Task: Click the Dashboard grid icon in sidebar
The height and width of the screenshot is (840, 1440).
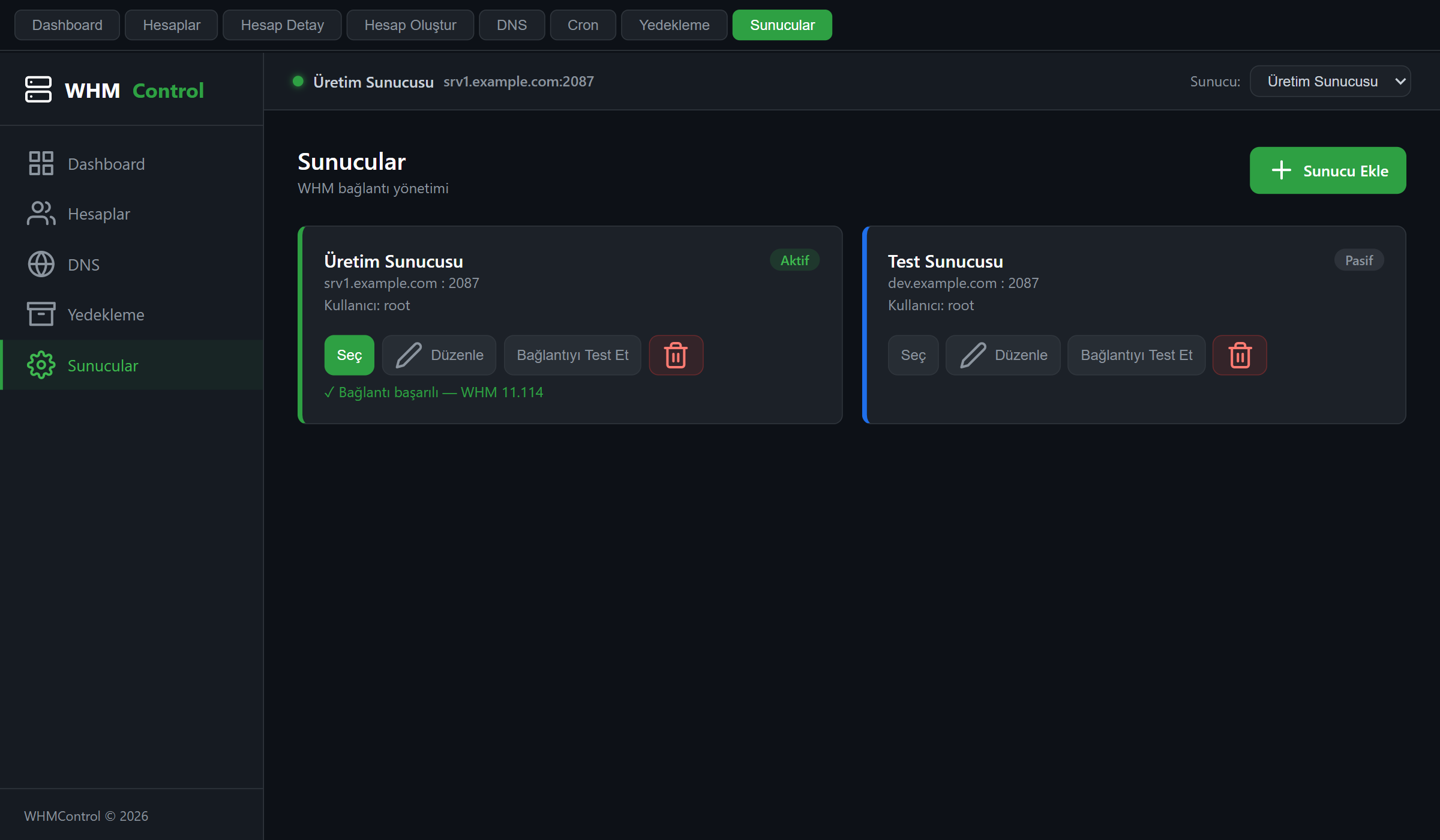Action: (x=41, y=163)
